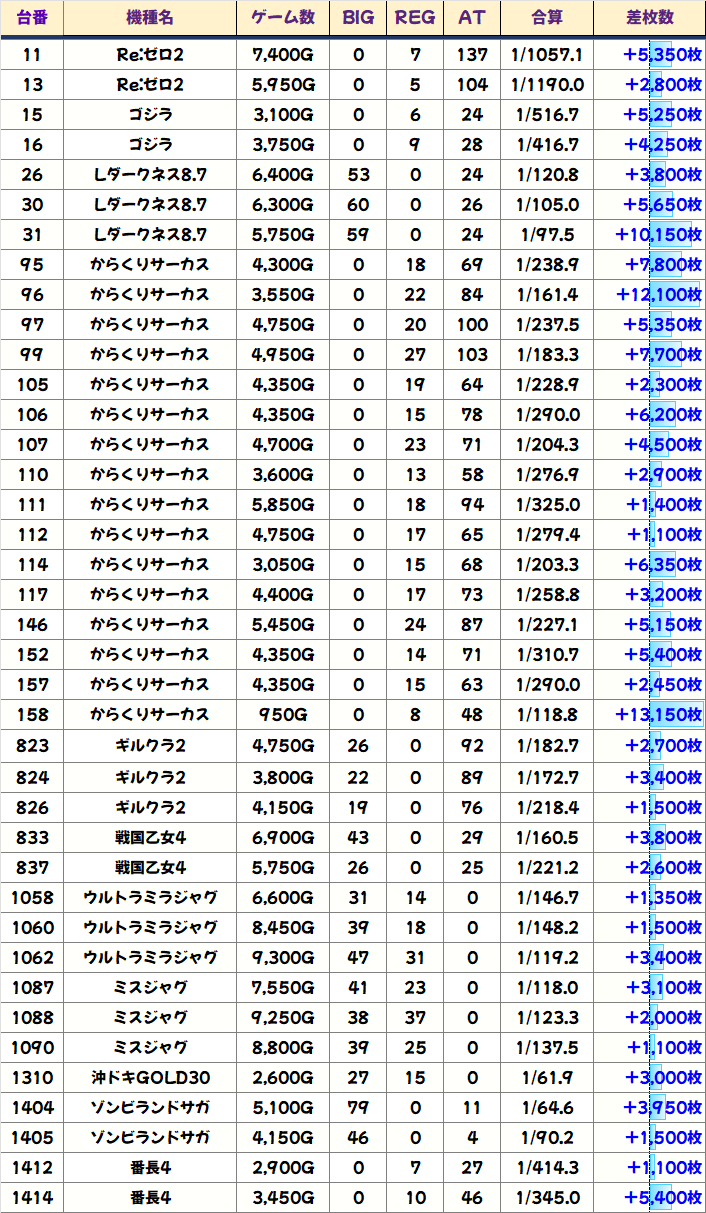The width and height of the screenshot is (706, 1213).
Task: Select machine number 95 cell
Action: [x=32, y=264]
